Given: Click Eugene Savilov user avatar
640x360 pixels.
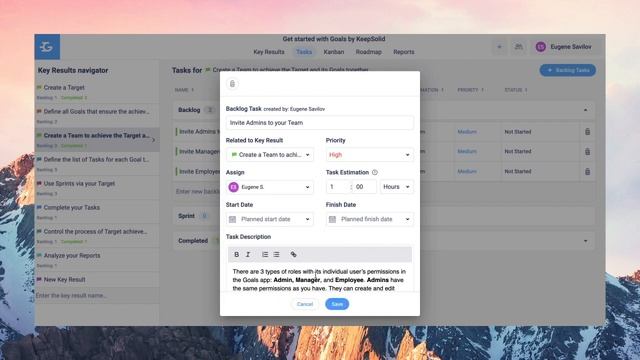Looking at the screenshot, I should pyautogui.click(x=540, y=47).
